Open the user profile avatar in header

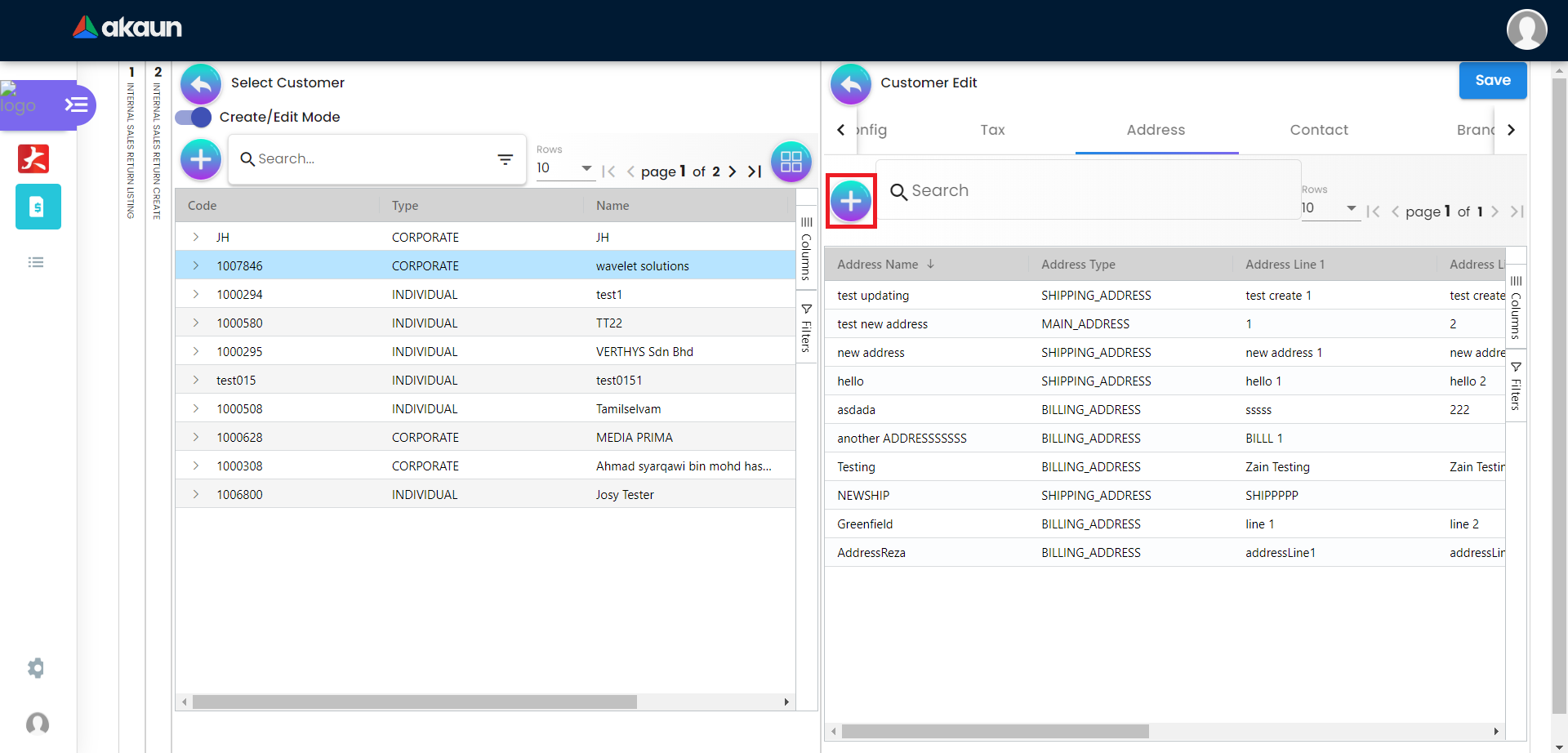tap(1526, 29)
